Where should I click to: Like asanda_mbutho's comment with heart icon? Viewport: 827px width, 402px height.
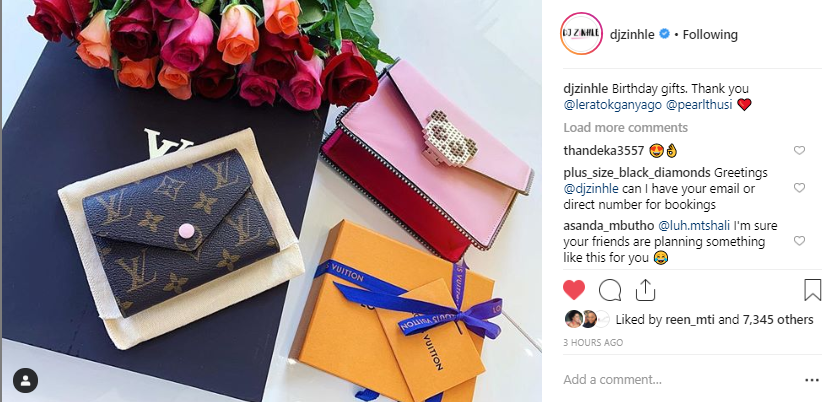800,241
